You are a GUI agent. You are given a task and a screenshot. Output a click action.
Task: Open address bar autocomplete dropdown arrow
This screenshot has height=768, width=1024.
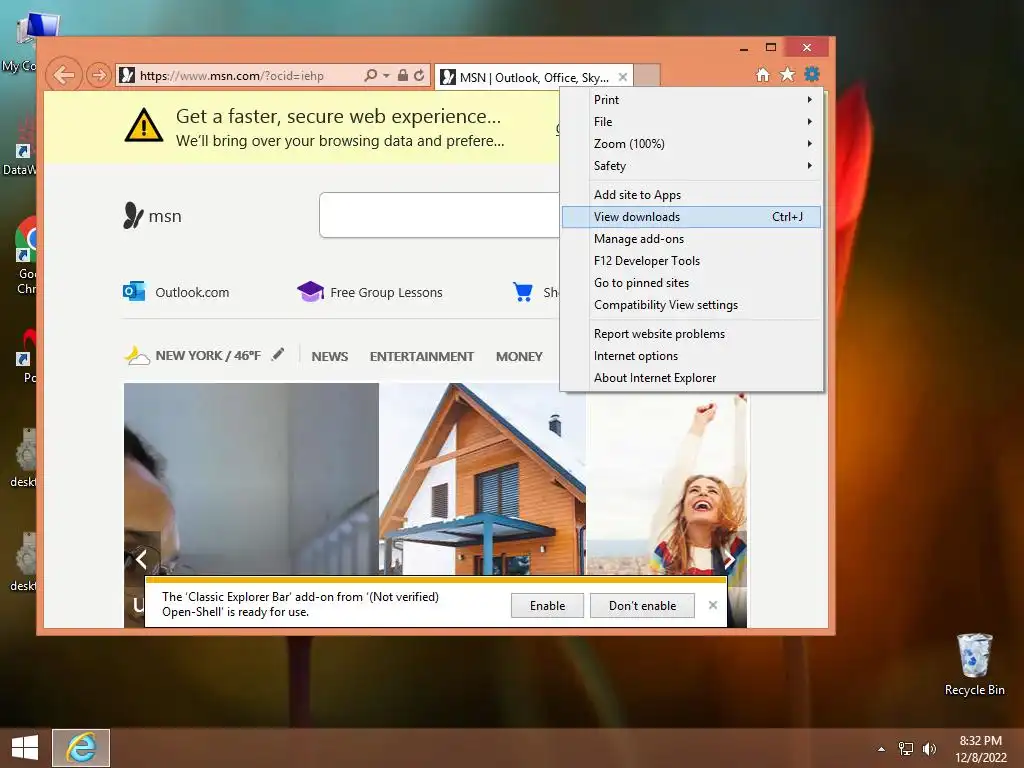[386, 76]
